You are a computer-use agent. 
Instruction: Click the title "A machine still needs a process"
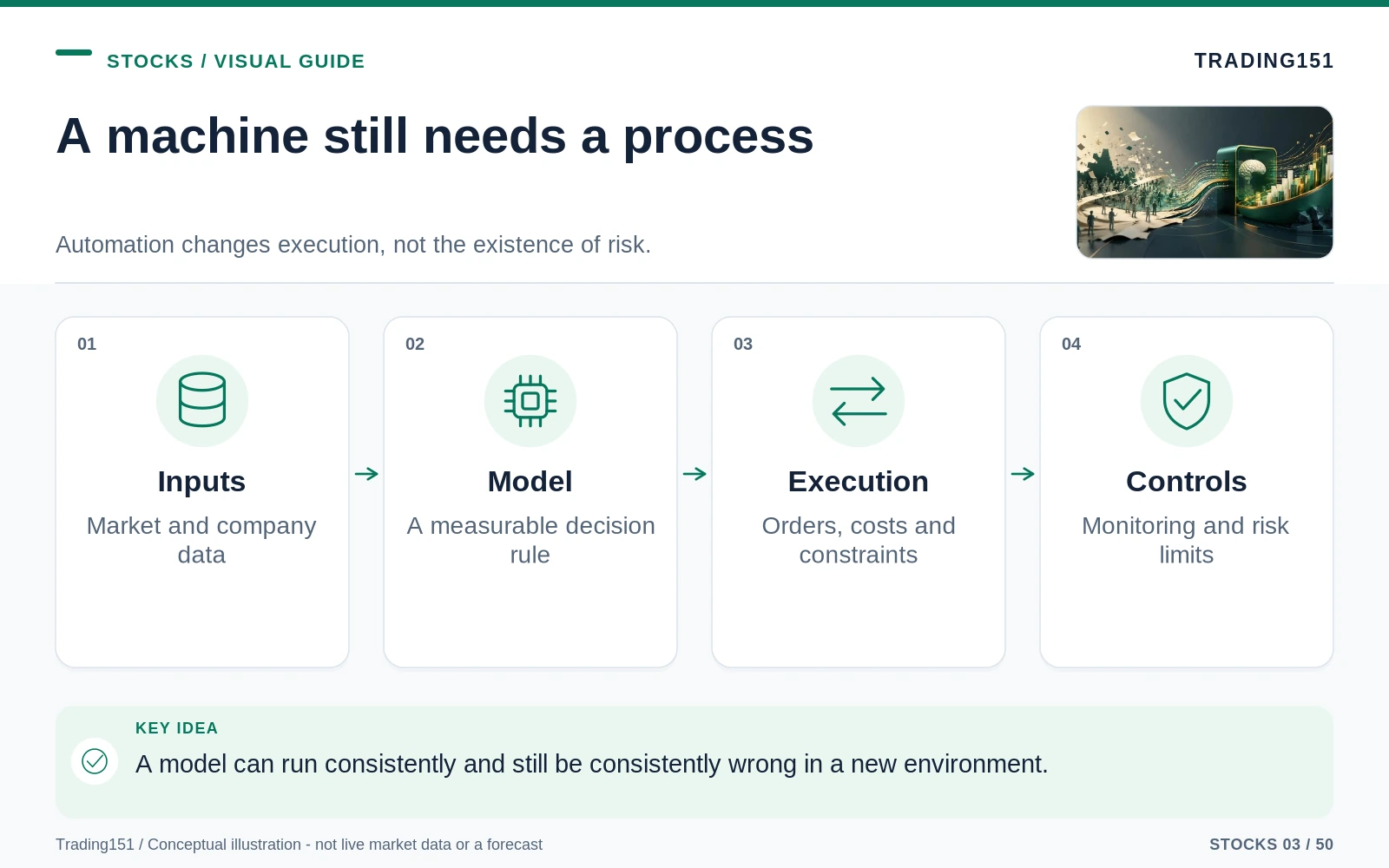[435, 137]
